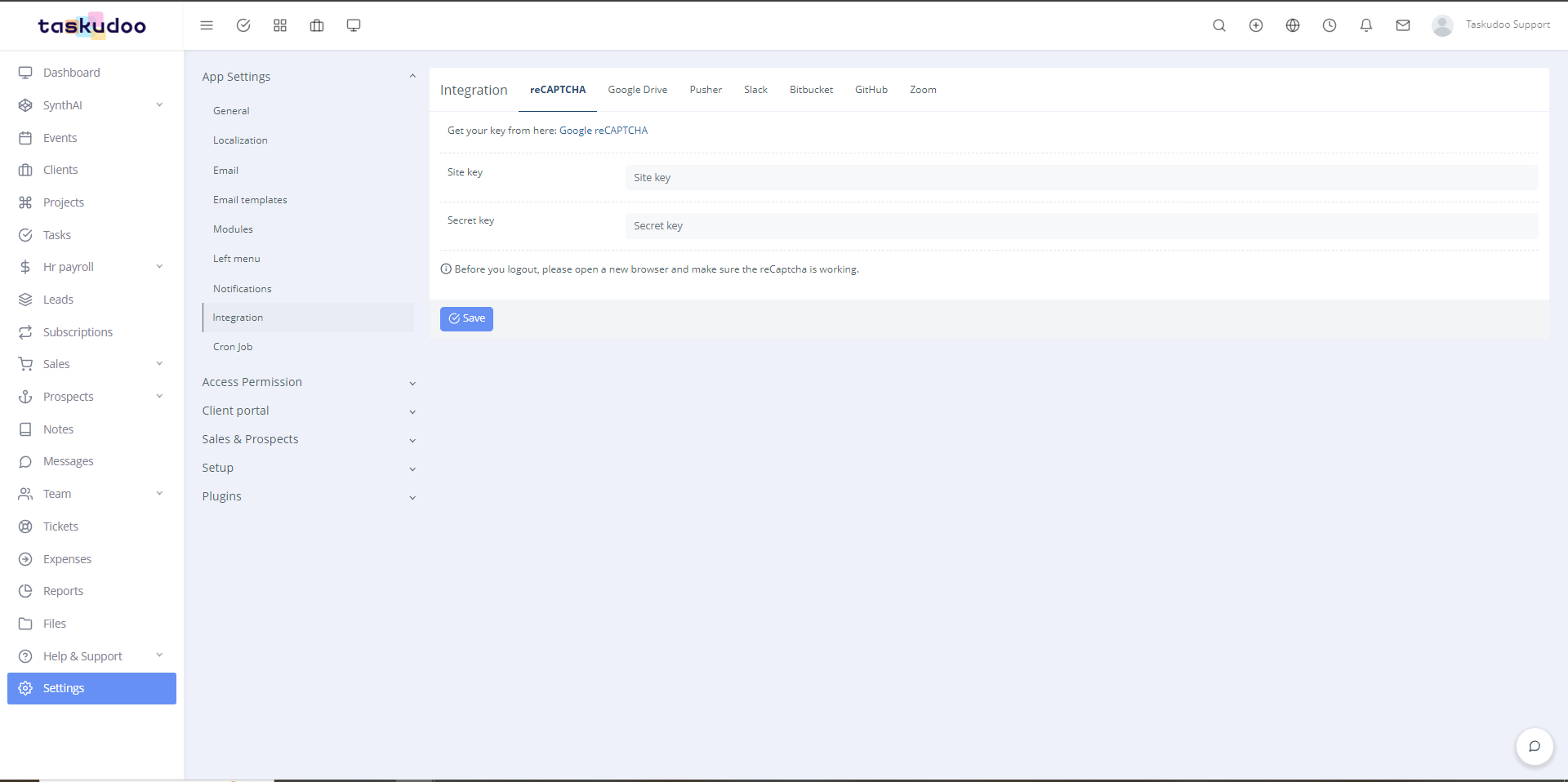Click the Projects command sidebar icon

click(25, 202)
